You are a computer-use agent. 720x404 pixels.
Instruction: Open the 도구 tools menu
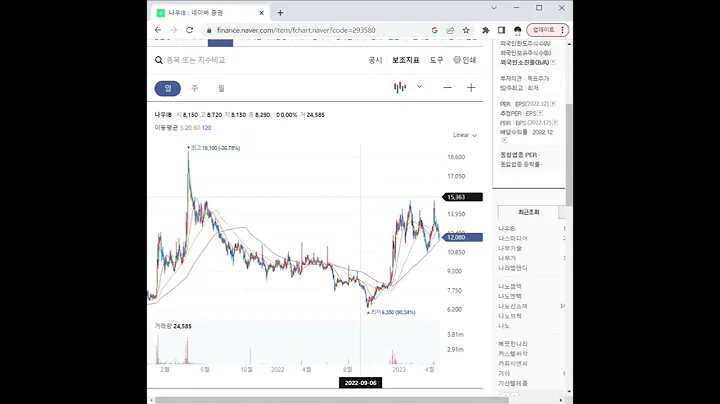click(436, 60)
